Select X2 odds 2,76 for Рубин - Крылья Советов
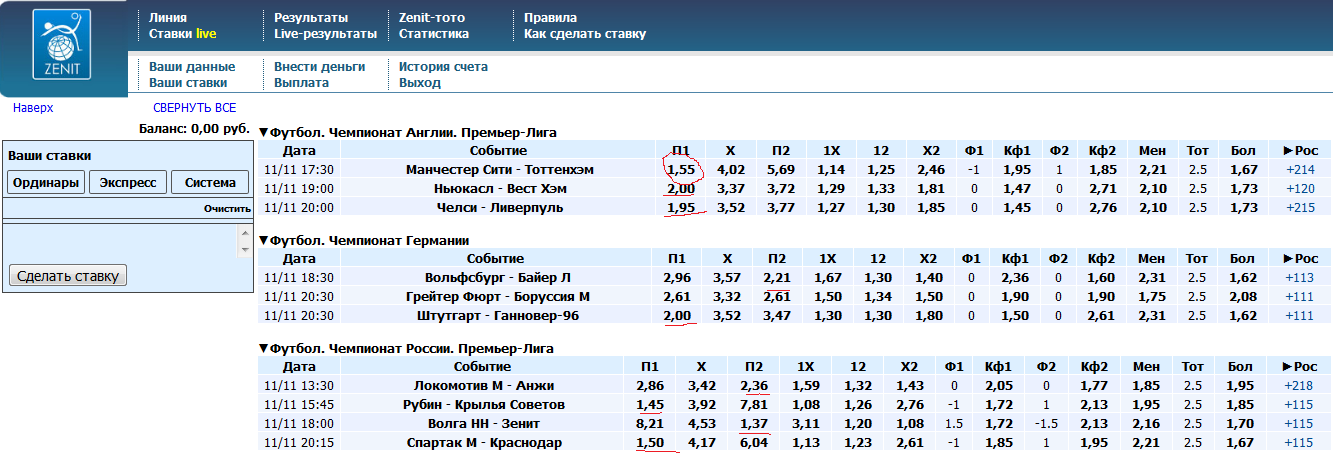1333x466 pixels. [908, 405]
